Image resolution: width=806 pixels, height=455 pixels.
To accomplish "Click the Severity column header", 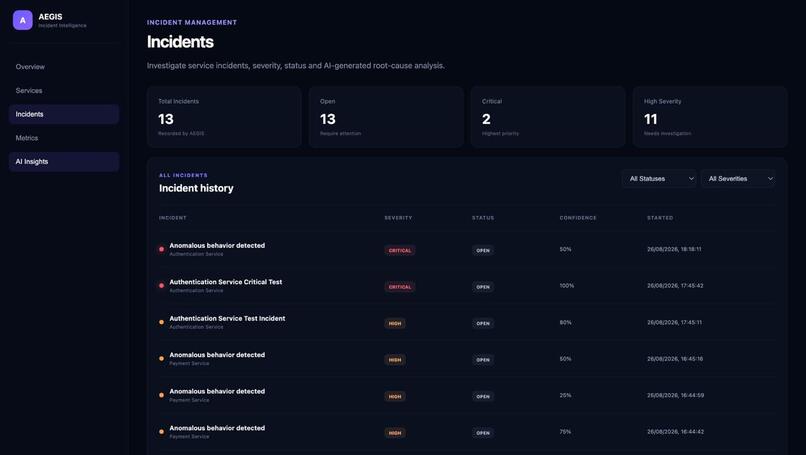I will point(398,218).
